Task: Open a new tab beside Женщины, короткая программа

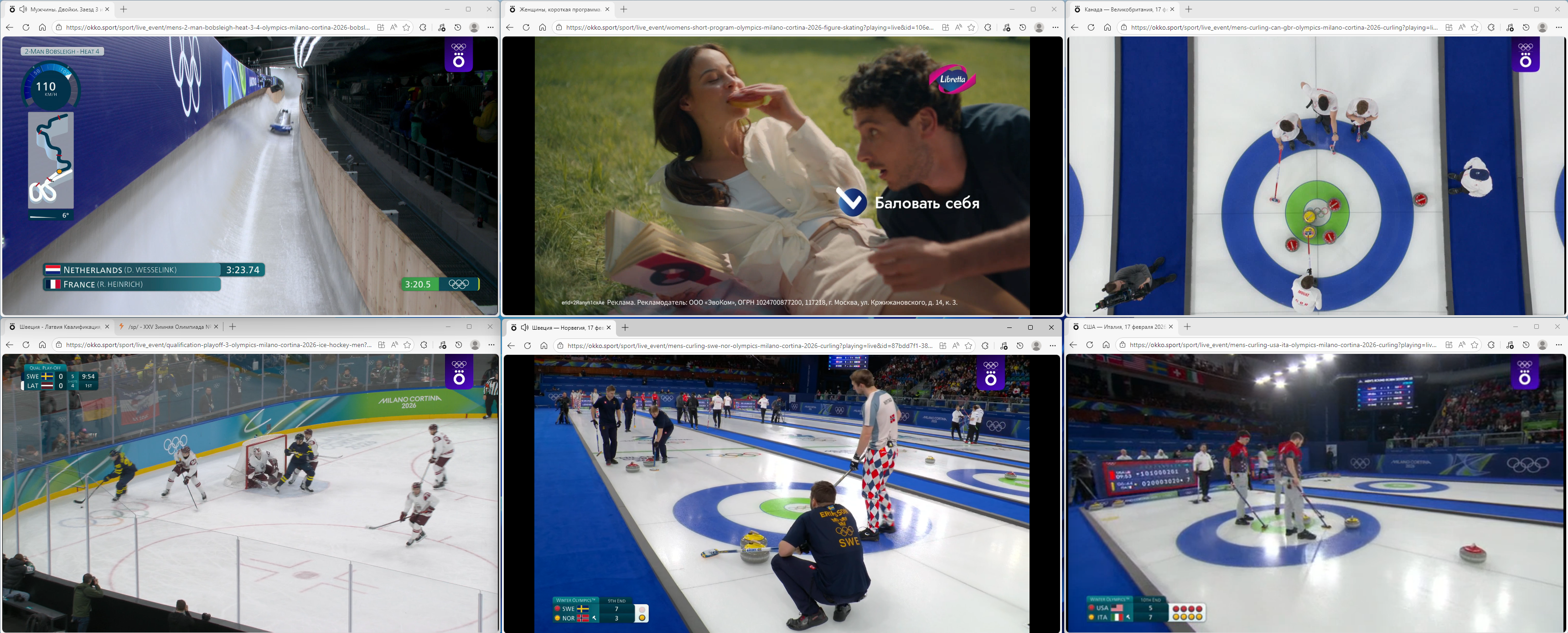Action: (x=624, y=9)
